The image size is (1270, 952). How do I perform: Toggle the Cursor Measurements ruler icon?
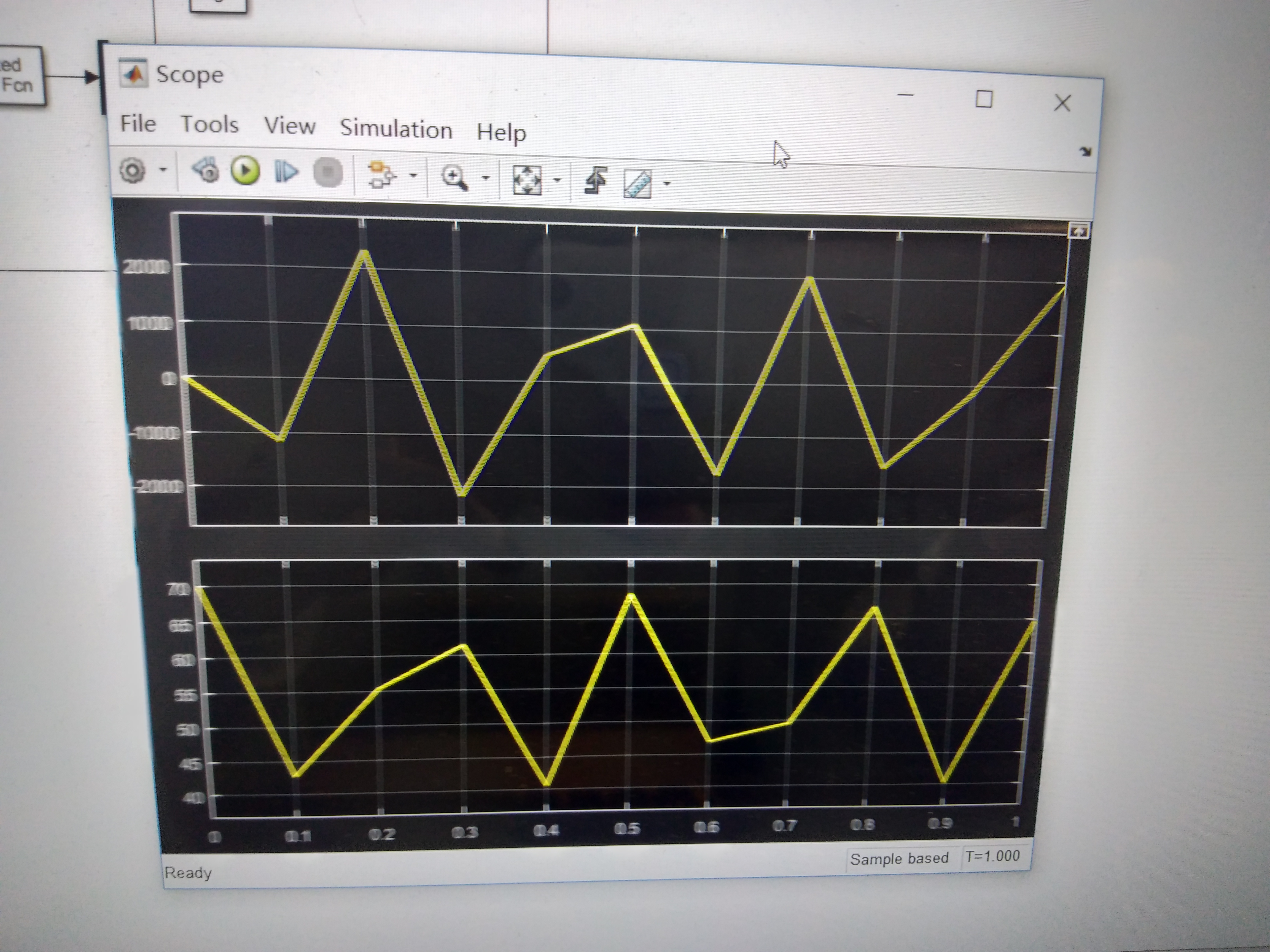[637, 184]
